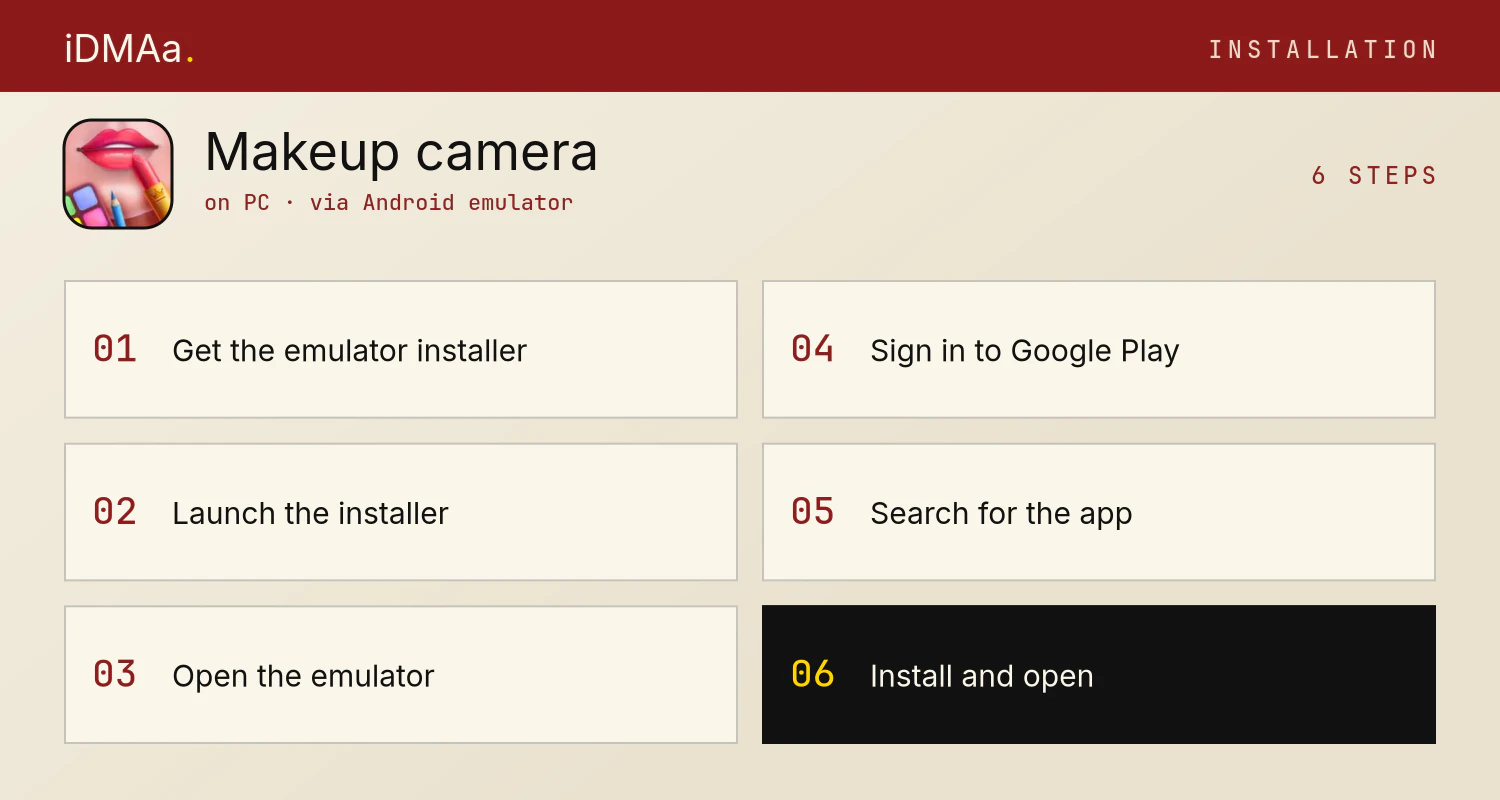Click the Makeup camera title text
This screenshot has height=800, width=1500.
401,152
